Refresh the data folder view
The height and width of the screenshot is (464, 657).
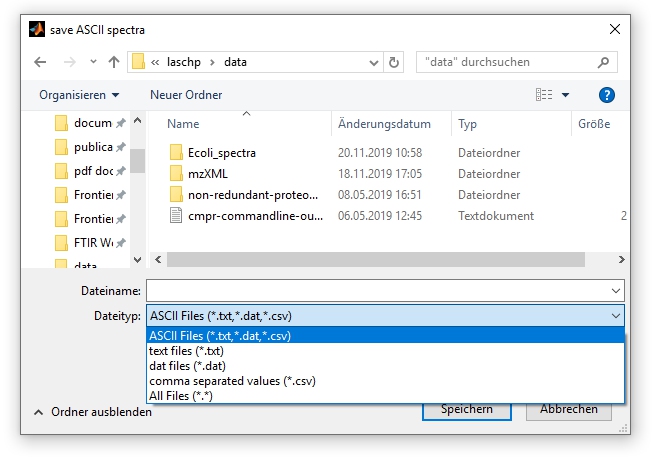coord(394,62)
